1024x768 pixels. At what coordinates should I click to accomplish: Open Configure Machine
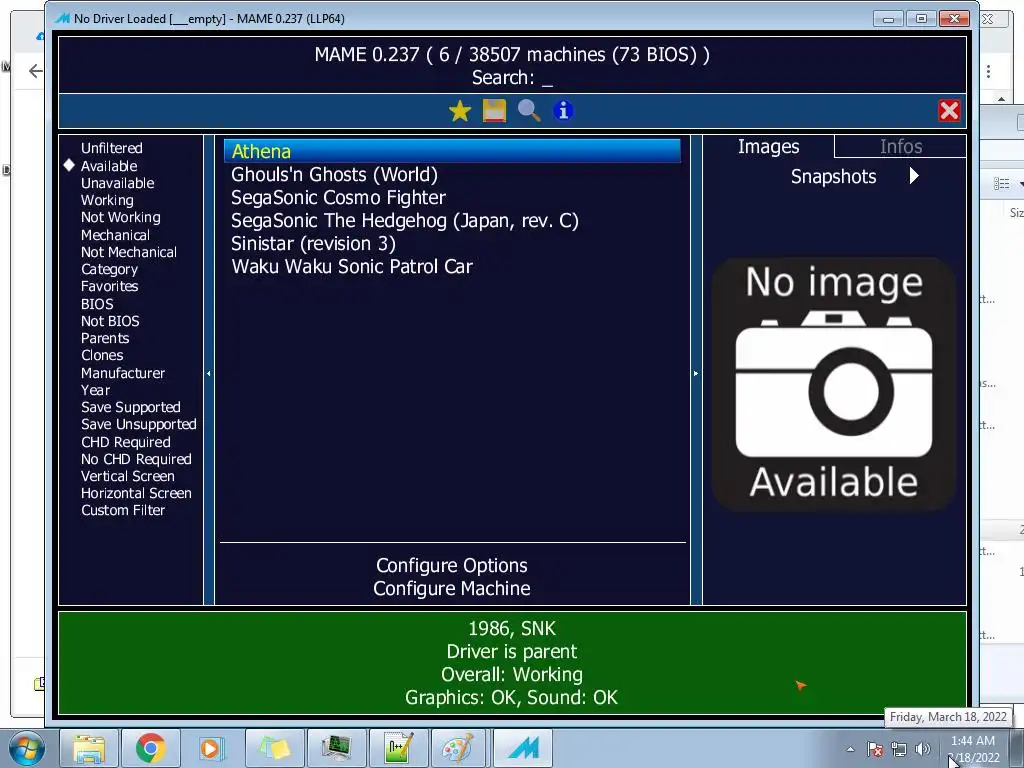coord(452,588)
